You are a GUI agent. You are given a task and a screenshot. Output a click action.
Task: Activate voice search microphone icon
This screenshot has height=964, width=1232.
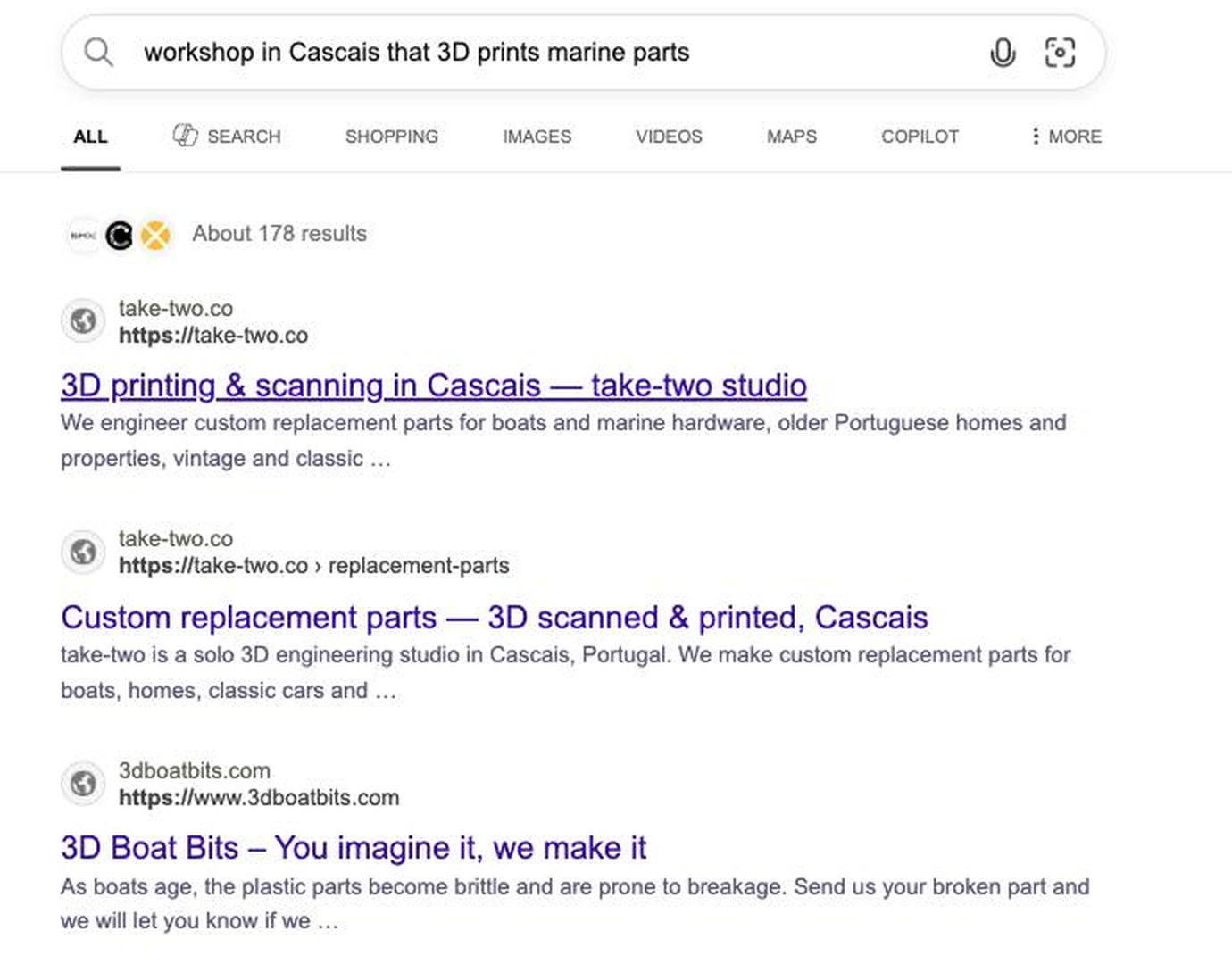pos(1003,53)
